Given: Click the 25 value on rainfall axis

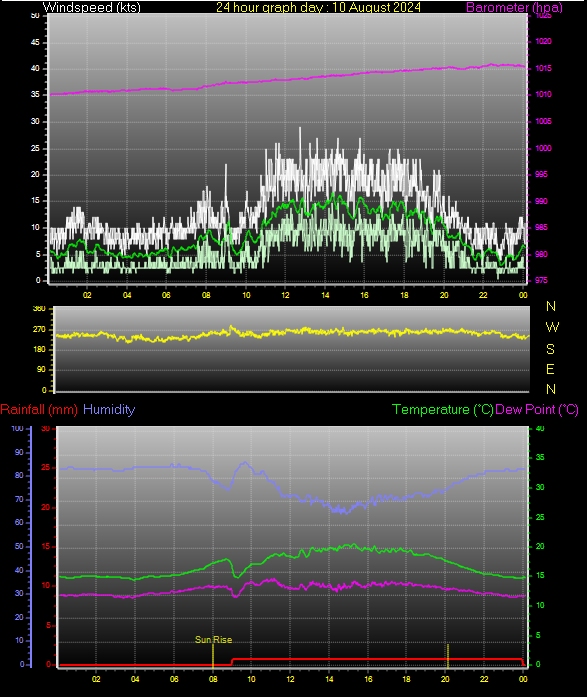Looking at the screenshot, I should (45, 468).
